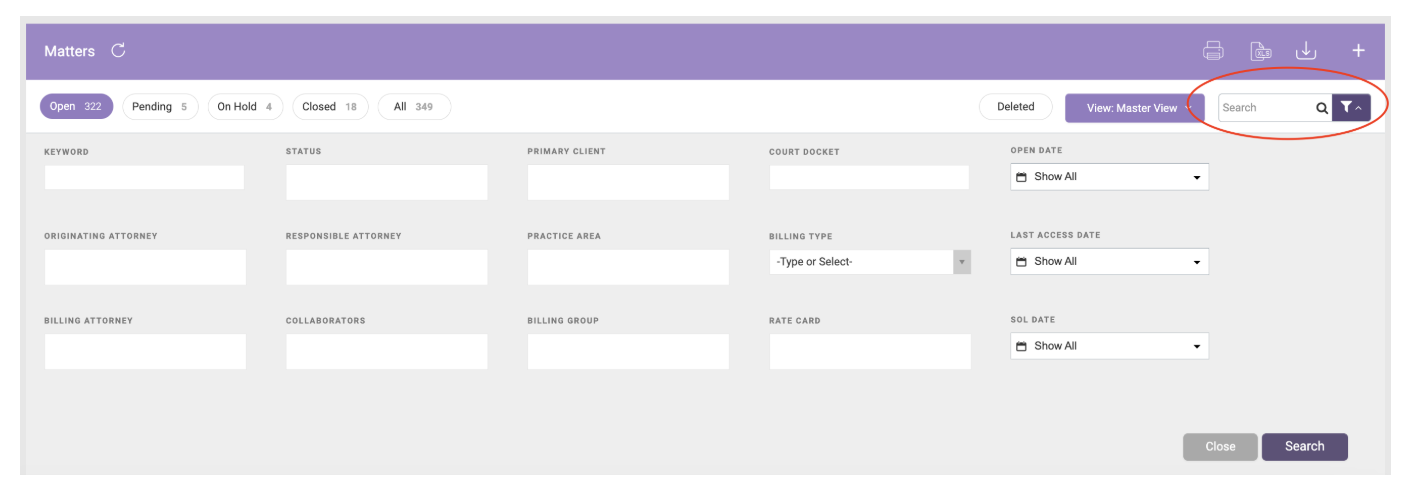This screenshot has width=1416, height=482.
Task: Run the filter with Search button
Action: (1305, 447)
